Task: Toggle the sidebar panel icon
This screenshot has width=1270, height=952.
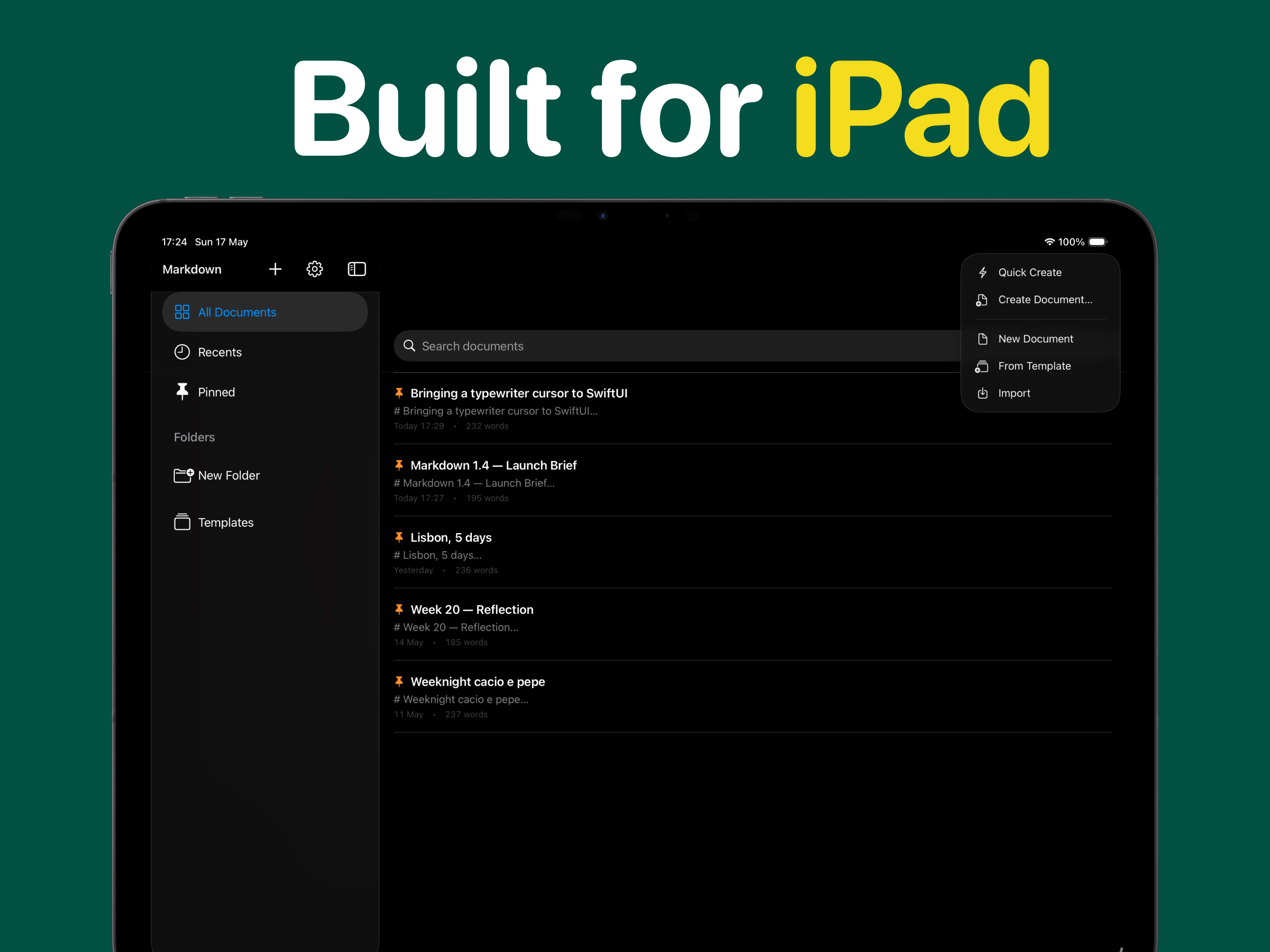Action: [x=357, y=269]
